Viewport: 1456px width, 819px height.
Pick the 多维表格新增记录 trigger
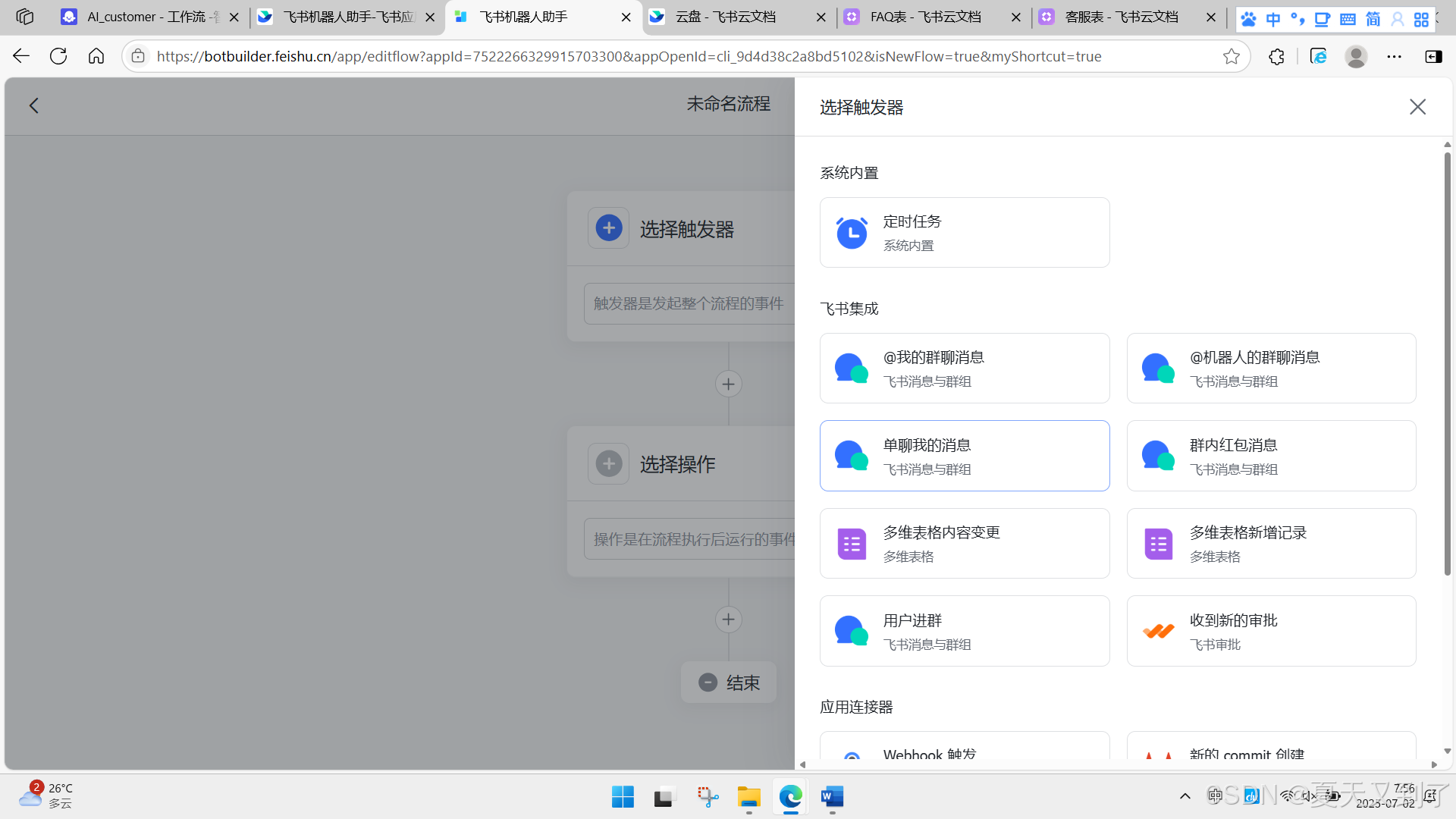tap(1271, 544)
